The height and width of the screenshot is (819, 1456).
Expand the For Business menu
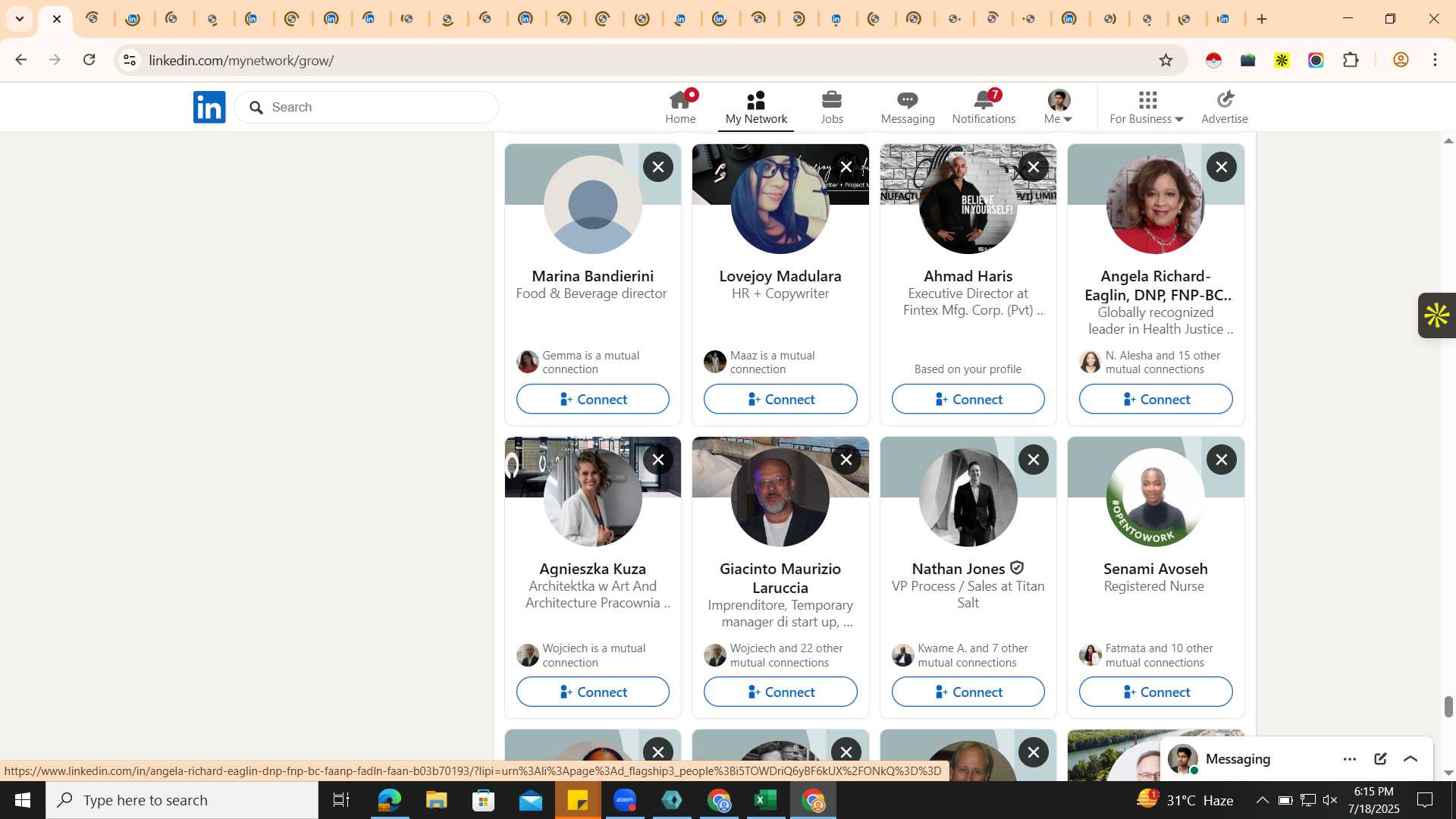(x=1147, y=107)
